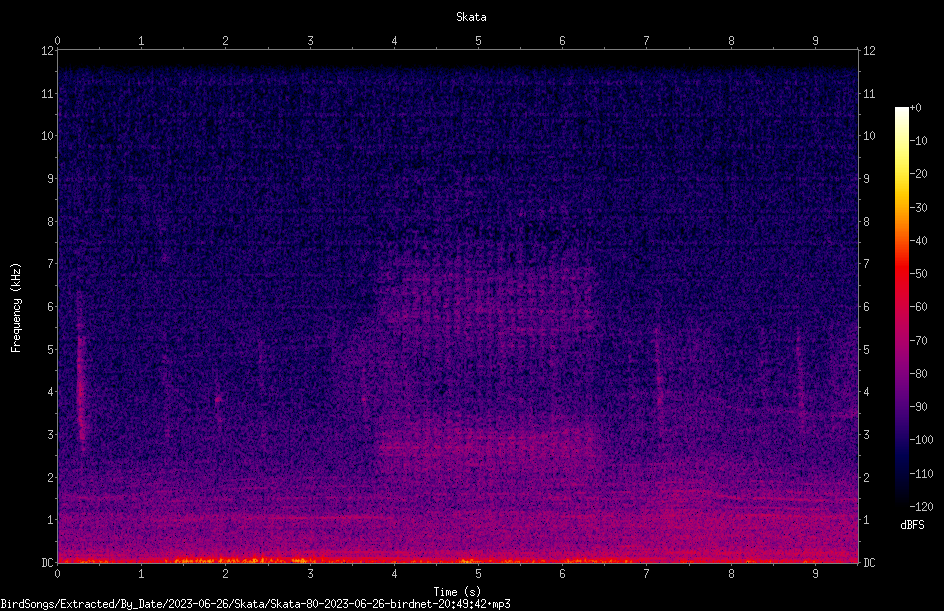Click the "12" tick on the right frequency axis

coord(869,51)
